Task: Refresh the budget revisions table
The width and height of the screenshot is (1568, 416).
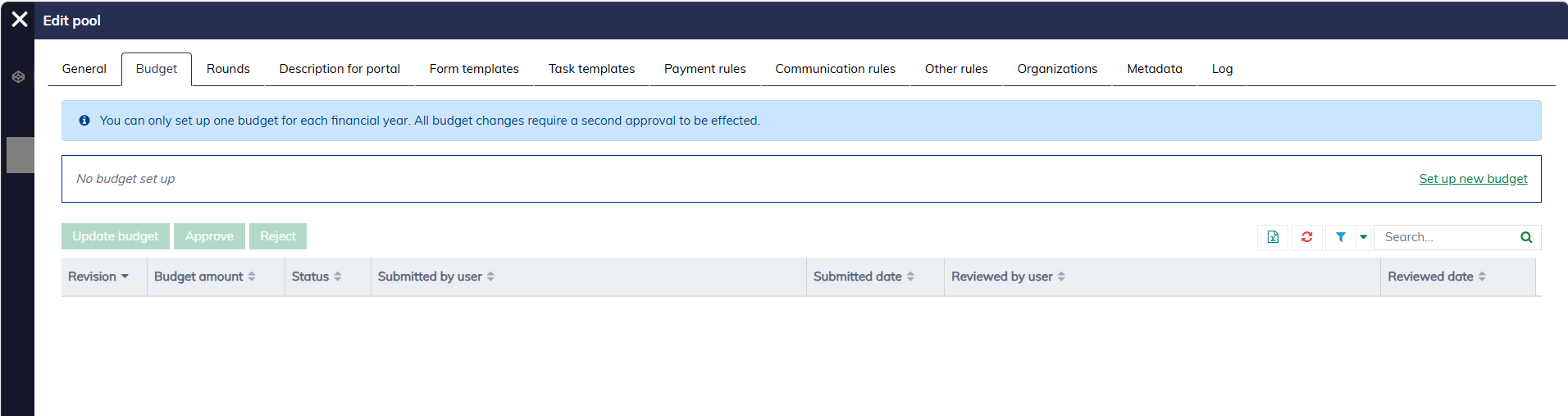Action: [1306, 237]
